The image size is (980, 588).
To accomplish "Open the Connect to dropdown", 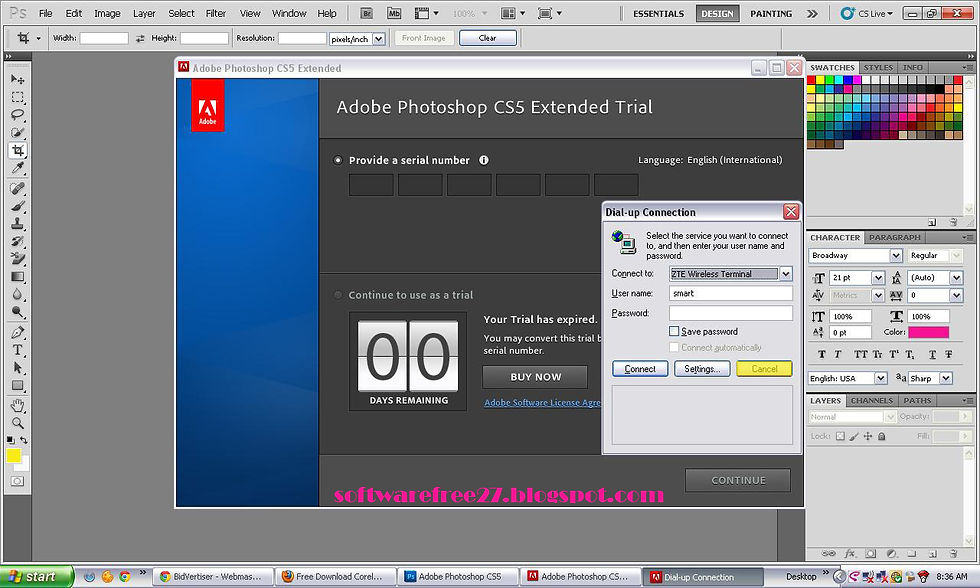I will [786, 274].
